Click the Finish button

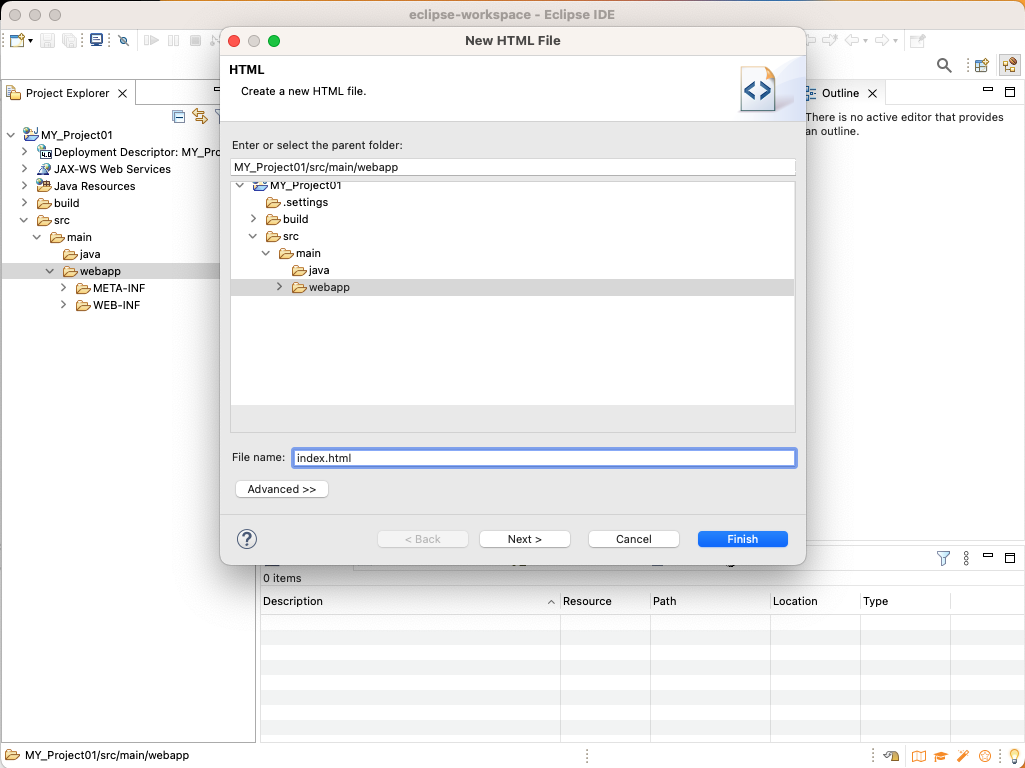(743, 539)
